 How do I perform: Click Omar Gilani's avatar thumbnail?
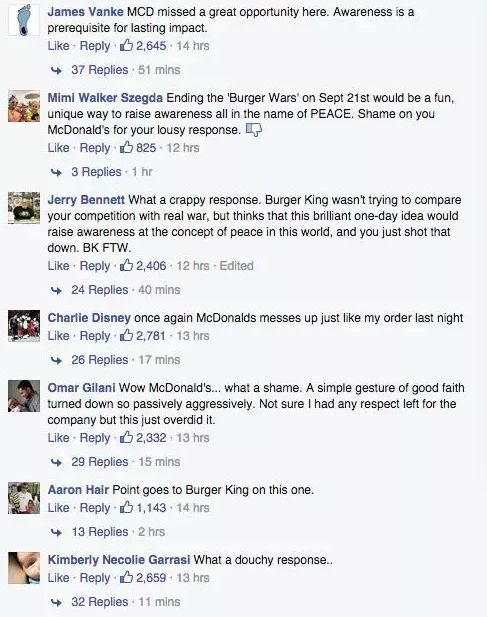coord(24,396)
